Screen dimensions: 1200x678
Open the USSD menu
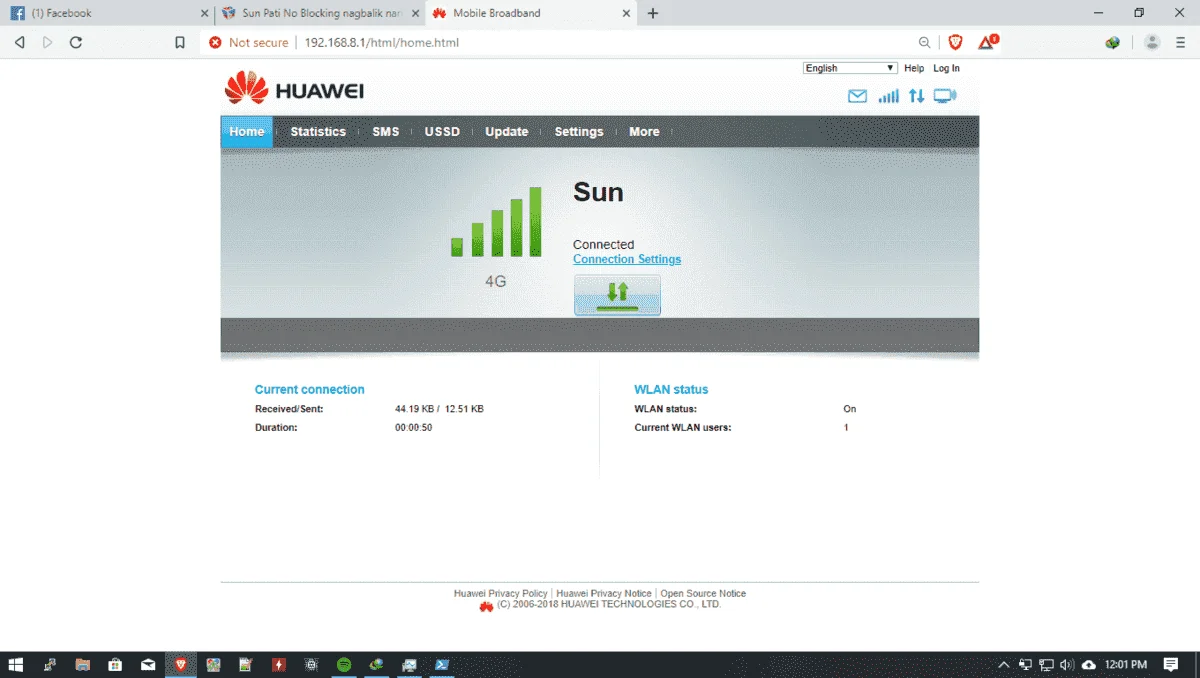pyautogui.click(x=442, y=132)
